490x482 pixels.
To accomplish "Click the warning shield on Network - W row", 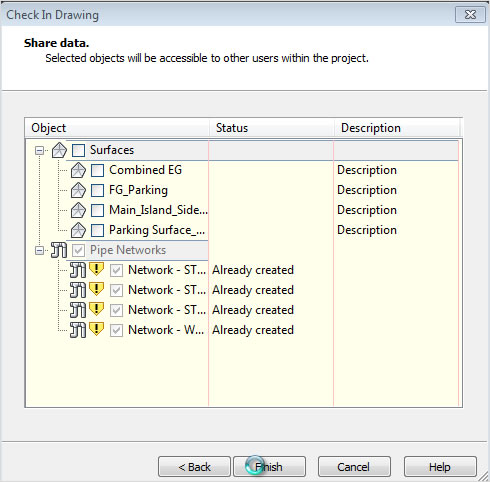I will 96,329.
